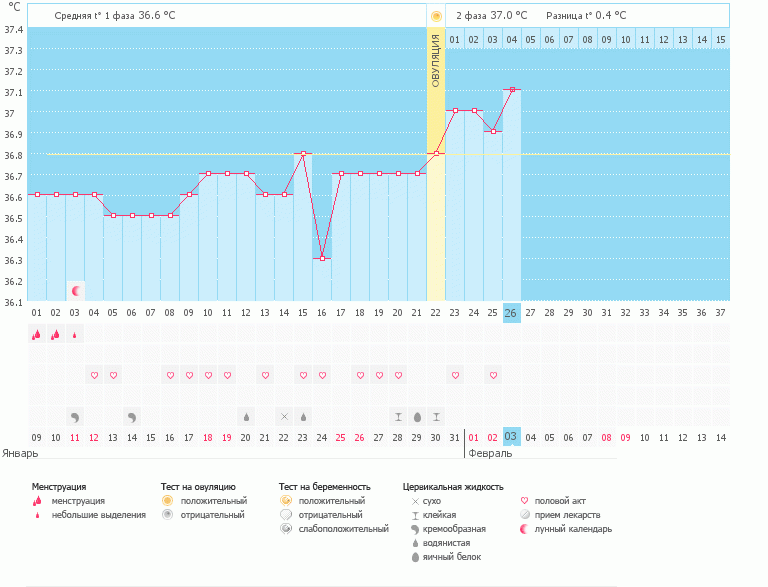Screen dimensions: 768x587
Task: Click the egg white icon on cycle day 21
Action: [x=417, y=417]
